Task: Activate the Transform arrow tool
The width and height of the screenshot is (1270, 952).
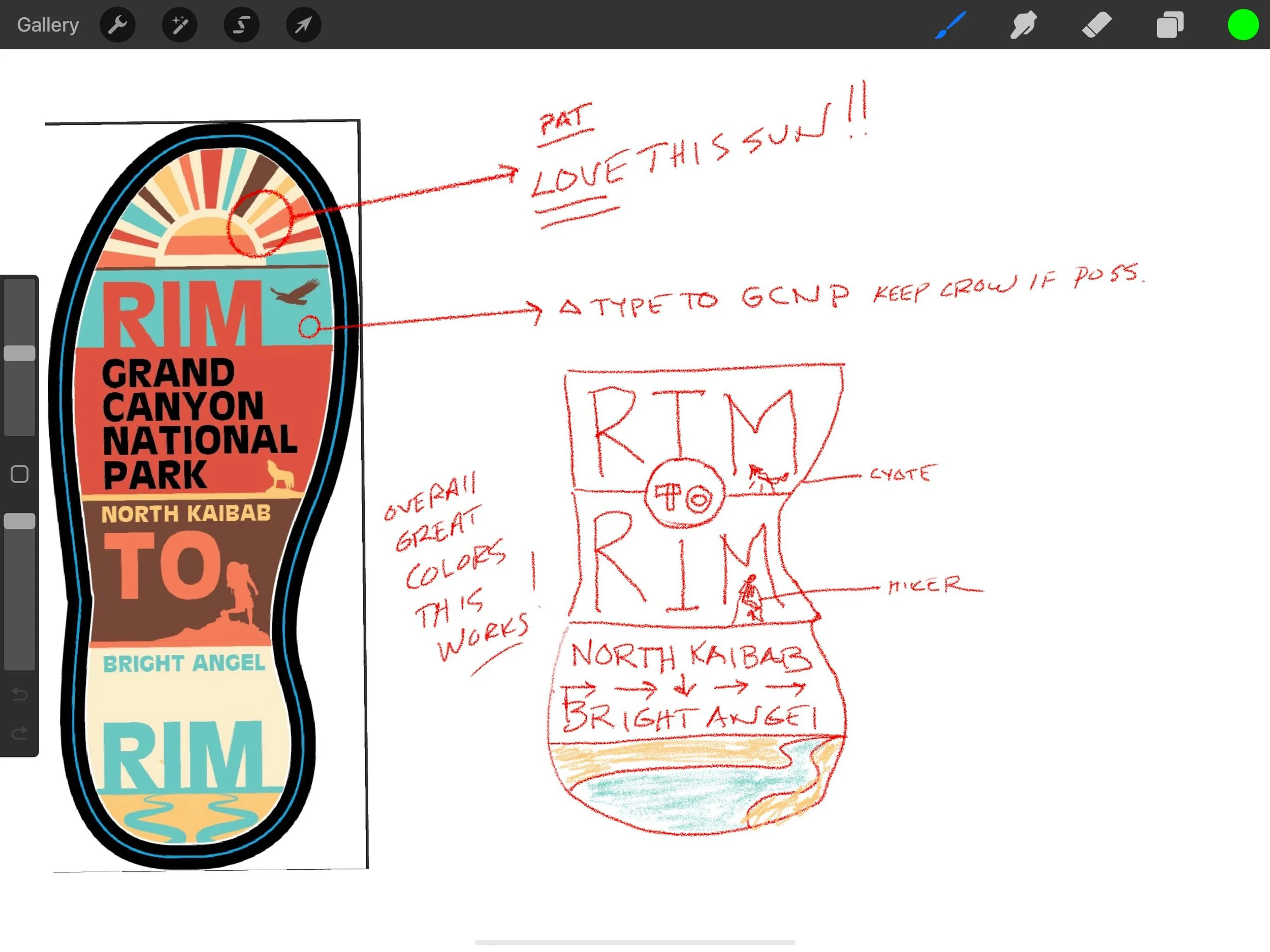Action: coord(303,25)
